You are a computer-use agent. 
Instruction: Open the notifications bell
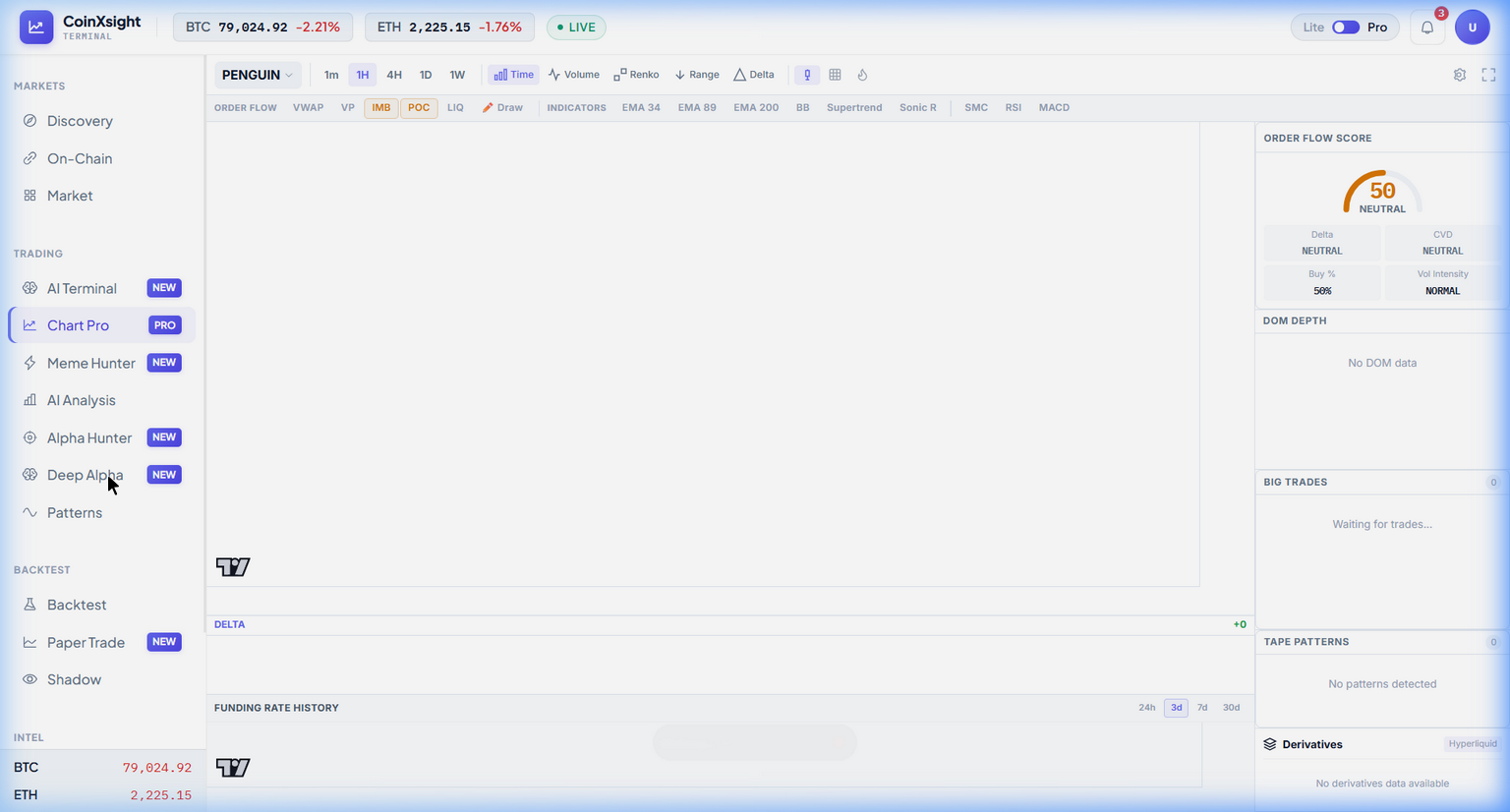(x=1427, y=28)
